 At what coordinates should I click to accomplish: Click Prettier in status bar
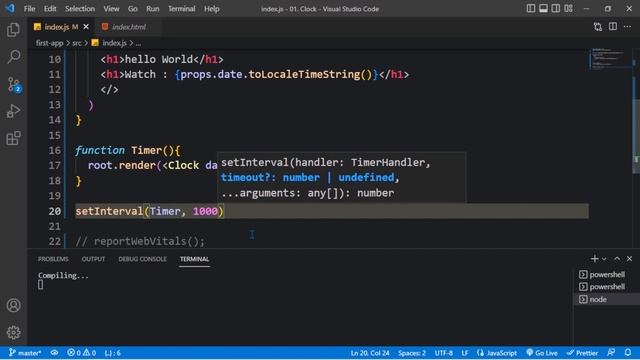582,353
